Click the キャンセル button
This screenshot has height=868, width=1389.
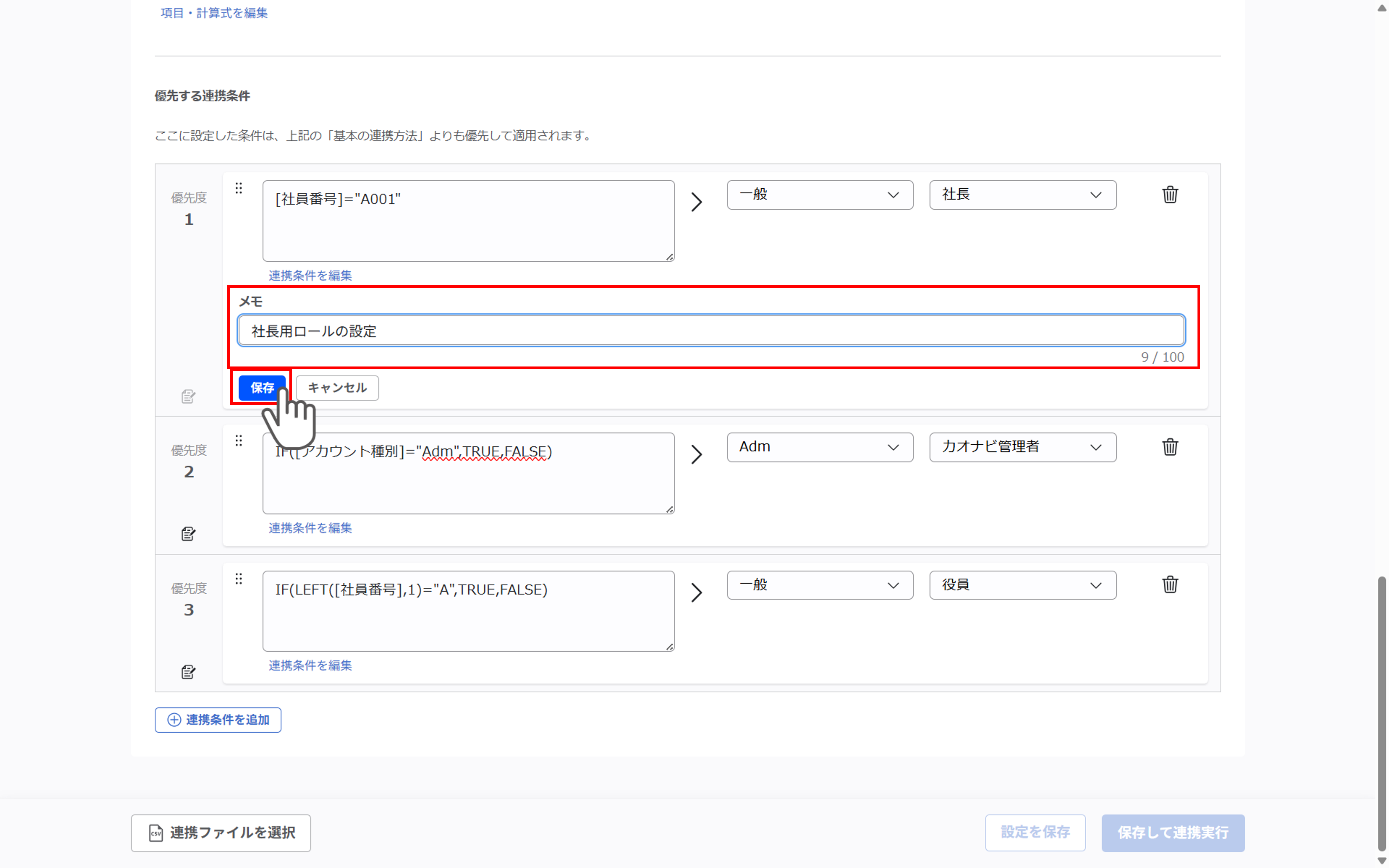tap(337, 388)
